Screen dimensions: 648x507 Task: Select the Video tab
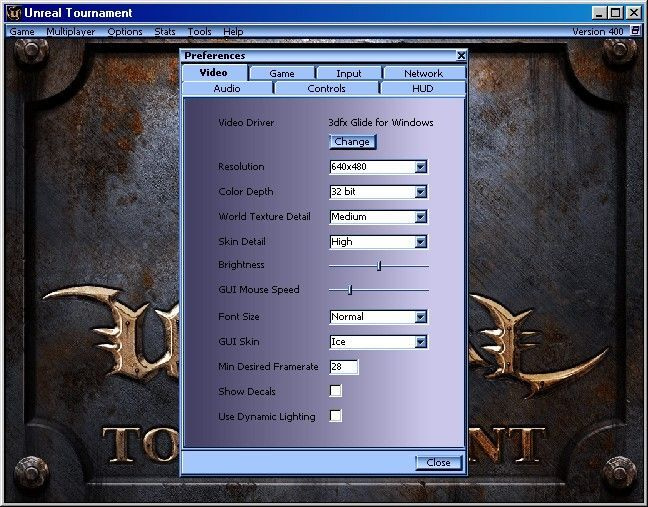214,73
